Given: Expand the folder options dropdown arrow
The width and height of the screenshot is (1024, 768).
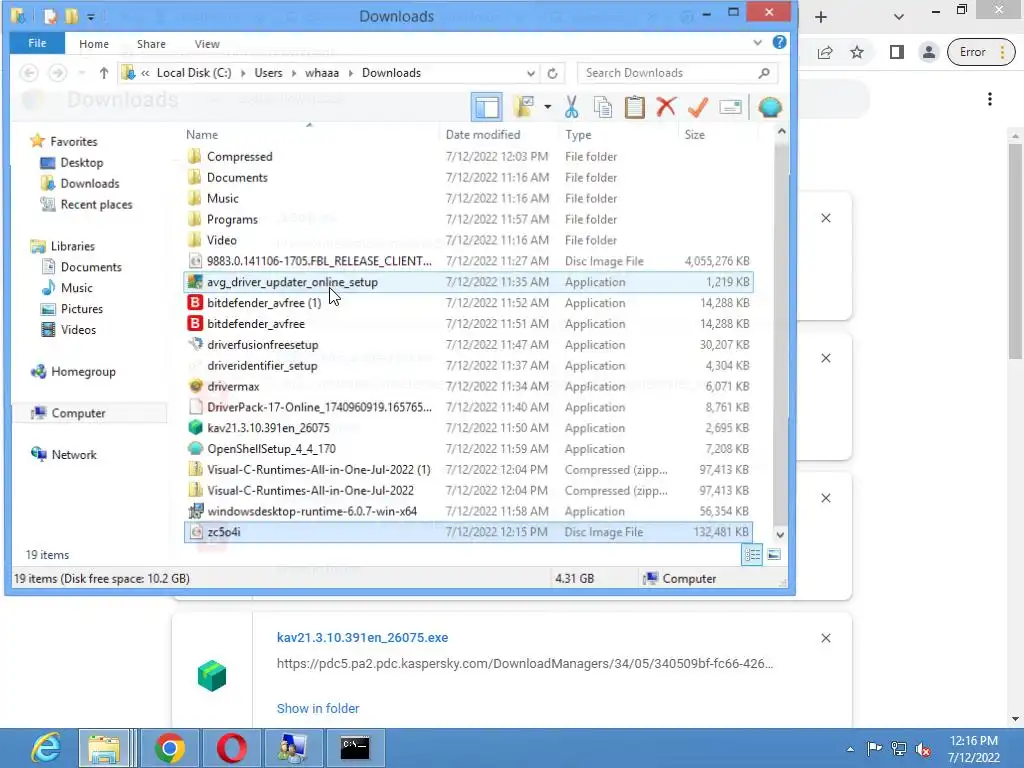Looking at the screenshot, I should [x=547, y=107].
